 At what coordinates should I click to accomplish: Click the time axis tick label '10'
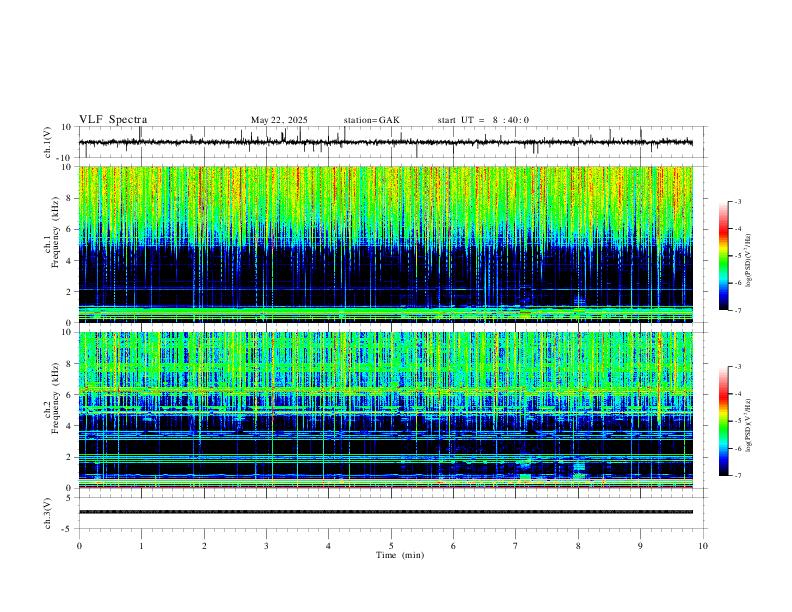click(703, 546)
